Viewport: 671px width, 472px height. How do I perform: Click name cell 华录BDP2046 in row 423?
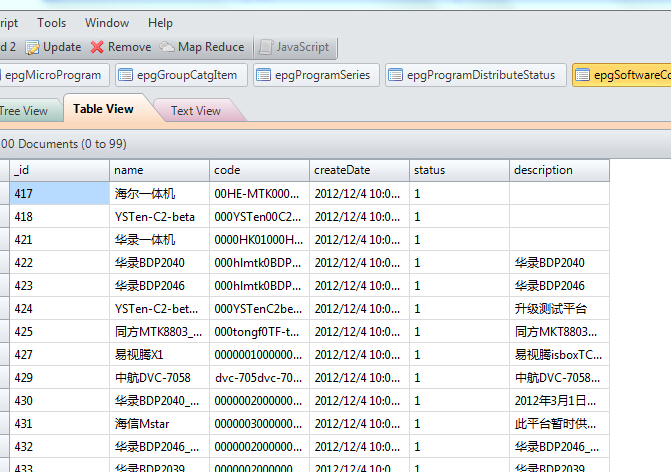160,285
